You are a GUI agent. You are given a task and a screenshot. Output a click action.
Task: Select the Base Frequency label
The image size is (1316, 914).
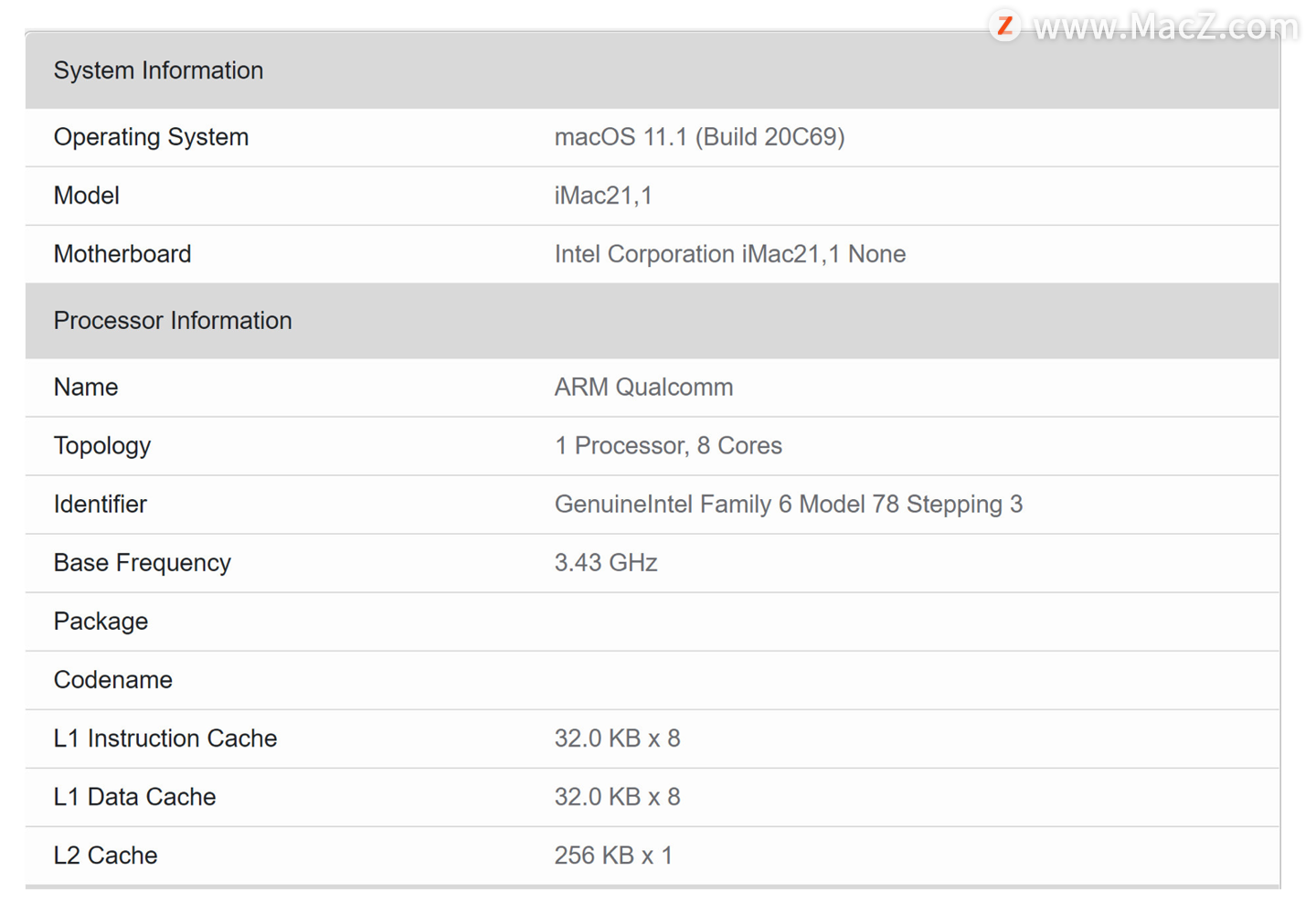(143, 563)
